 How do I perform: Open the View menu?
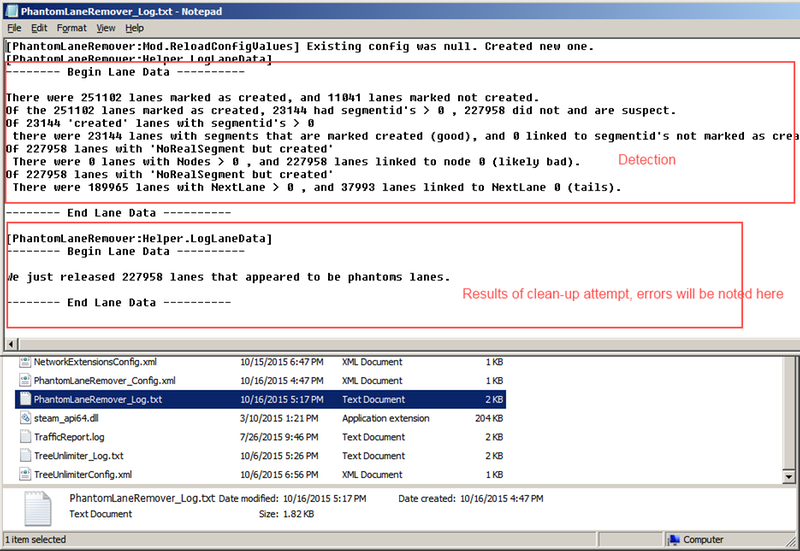click(105, 28)
